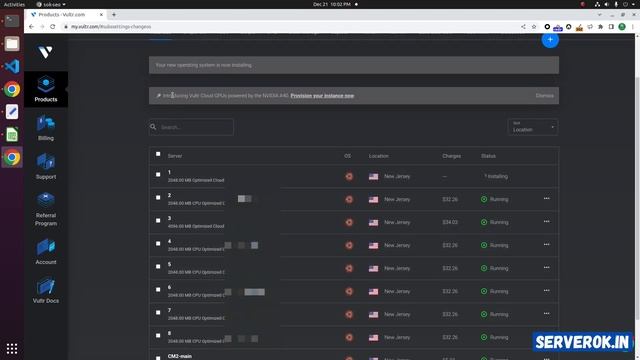Click the Location column header
Viewport: 640px width, 360px height.
379,156
